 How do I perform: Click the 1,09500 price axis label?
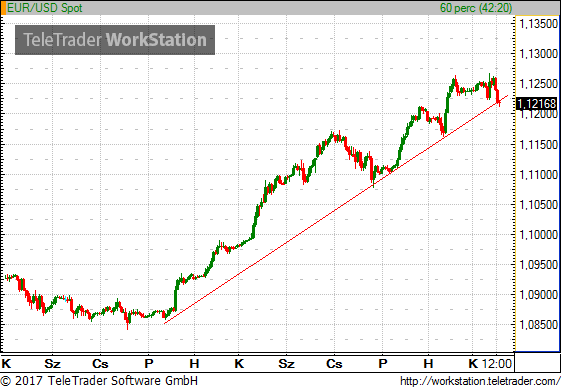tap(538, 265)
